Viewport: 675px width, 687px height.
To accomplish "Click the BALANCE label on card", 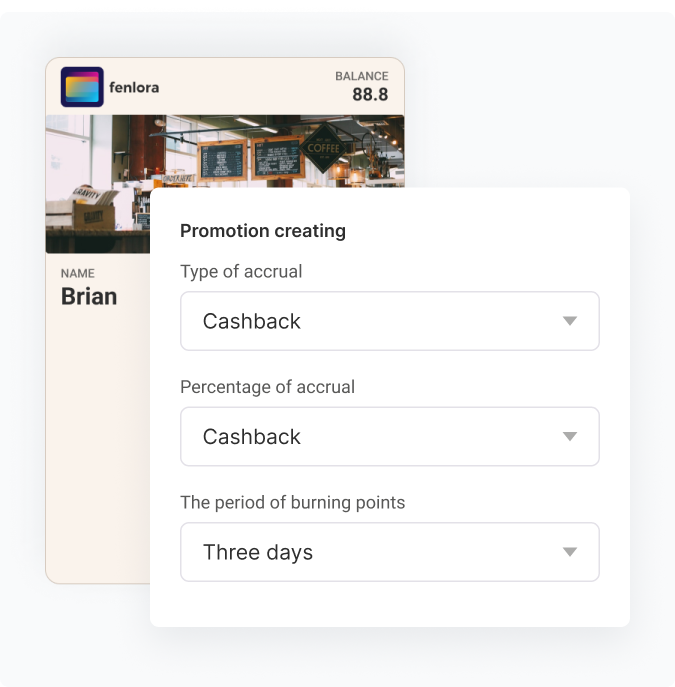I will click(361, 76).
